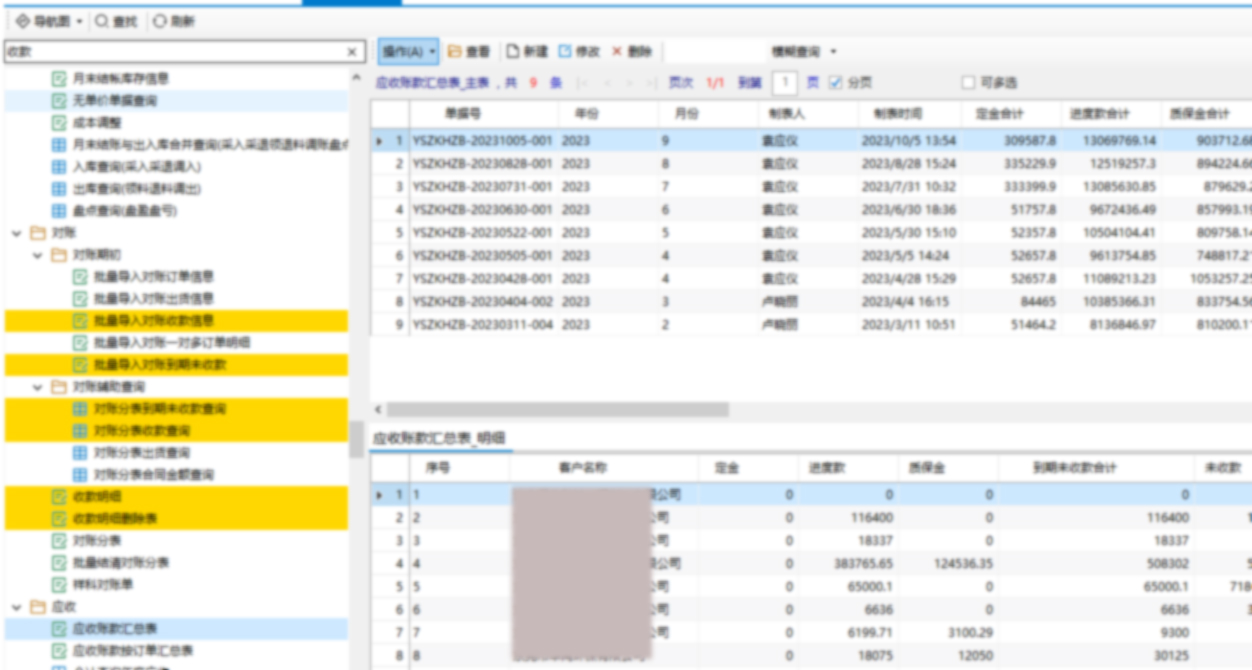Image resolution: width=1252 pixels, height=670 pixels.
Task: Click the 查看 (view) folder icon
Action: click(454, 51)
